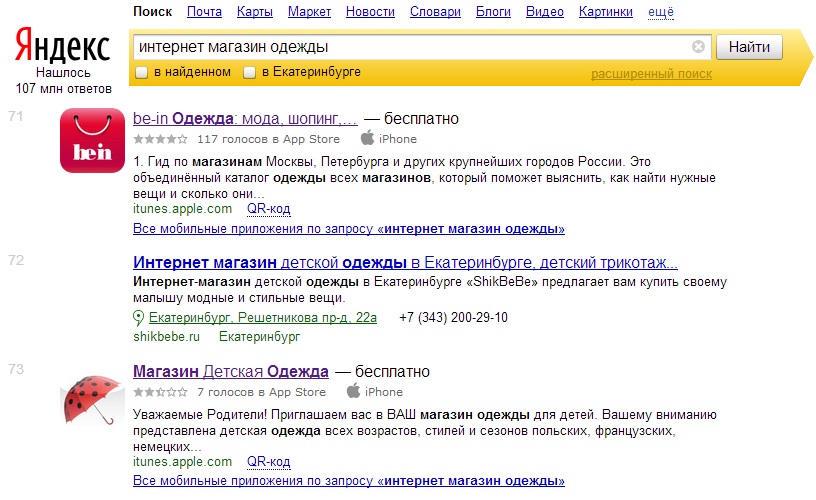Click phone number '+7 (343) 200-29-10'
The height and width of the screenshot is (500, 816).
click(x=453, y=317)
